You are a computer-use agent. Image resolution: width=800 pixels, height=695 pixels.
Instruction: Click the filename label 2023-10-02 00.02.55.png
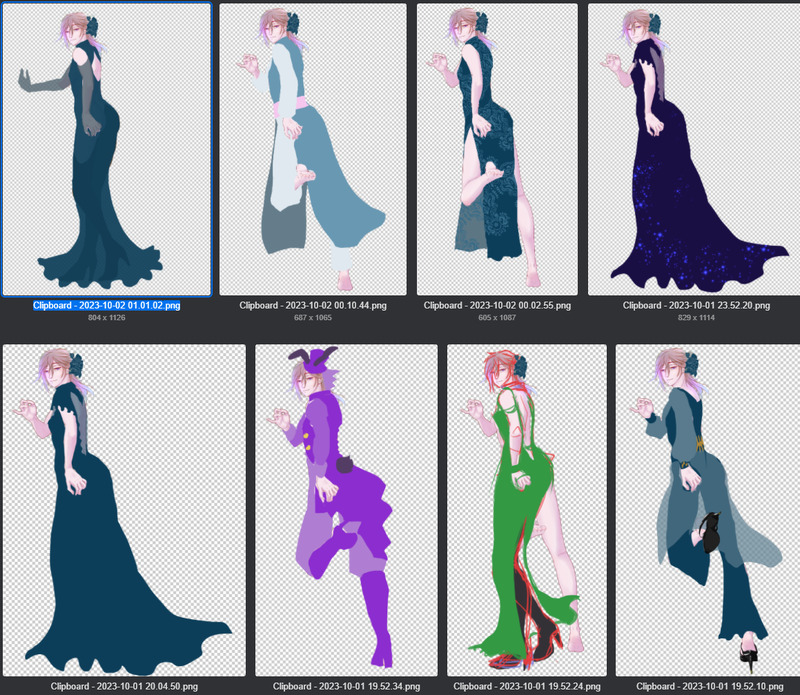pos(497,305)
